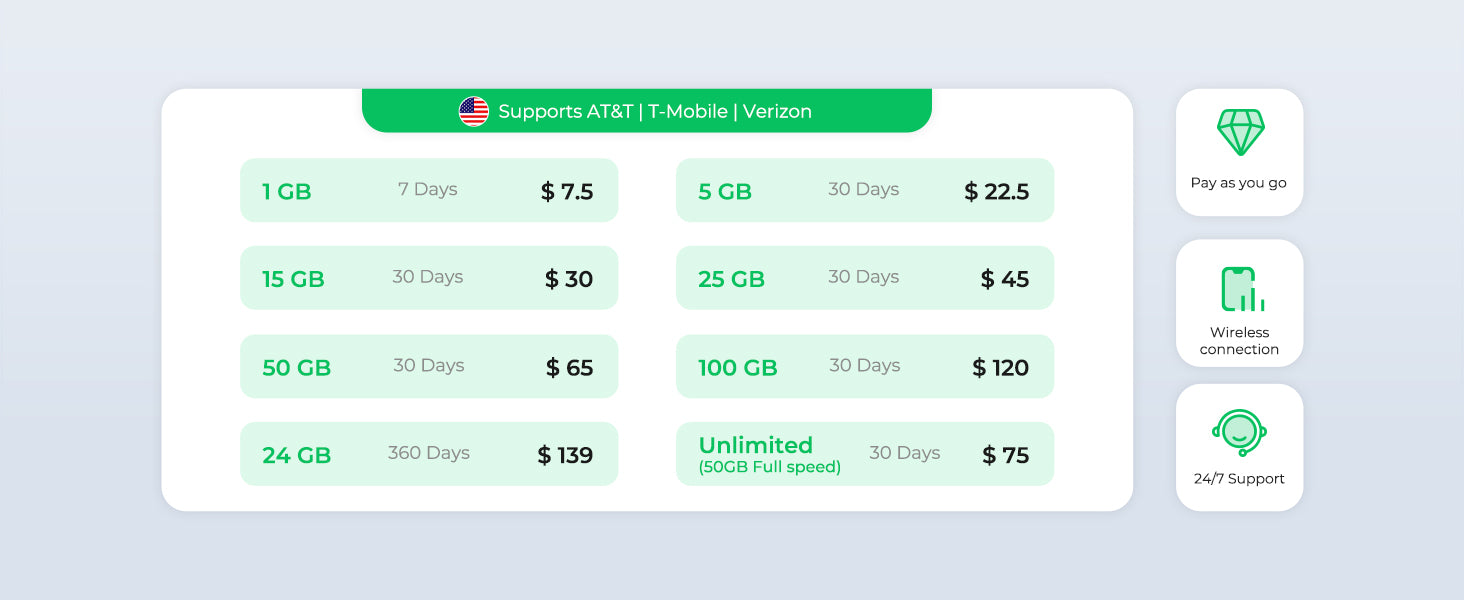Pick the 50 GB 30 Days plan
Image resolution: width=1464 pixels, height=600 pixels.
pyautogui.click(x=429, y=366)
